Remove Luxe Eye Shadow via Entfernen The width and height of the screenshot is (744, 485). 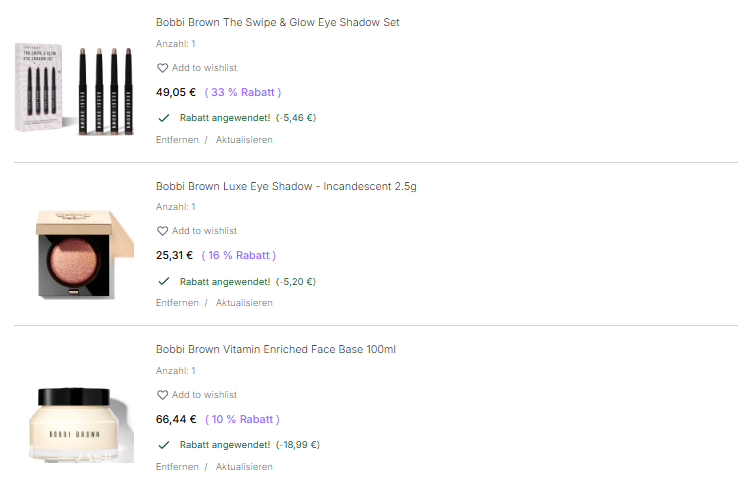point(177,303)
